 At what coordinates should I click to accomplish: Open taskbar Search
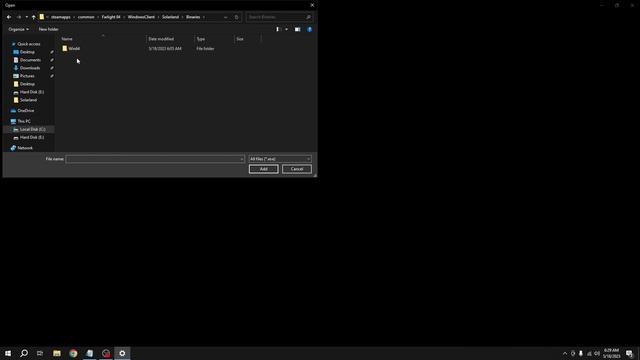(24, 353)
